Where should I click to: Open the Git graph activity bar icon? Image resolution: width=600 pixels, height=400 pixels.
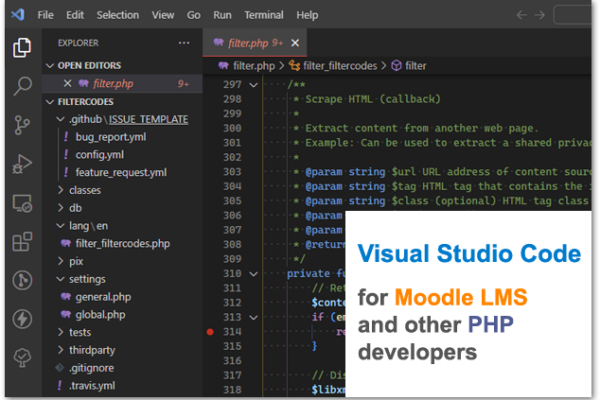[x=22, y=280]
